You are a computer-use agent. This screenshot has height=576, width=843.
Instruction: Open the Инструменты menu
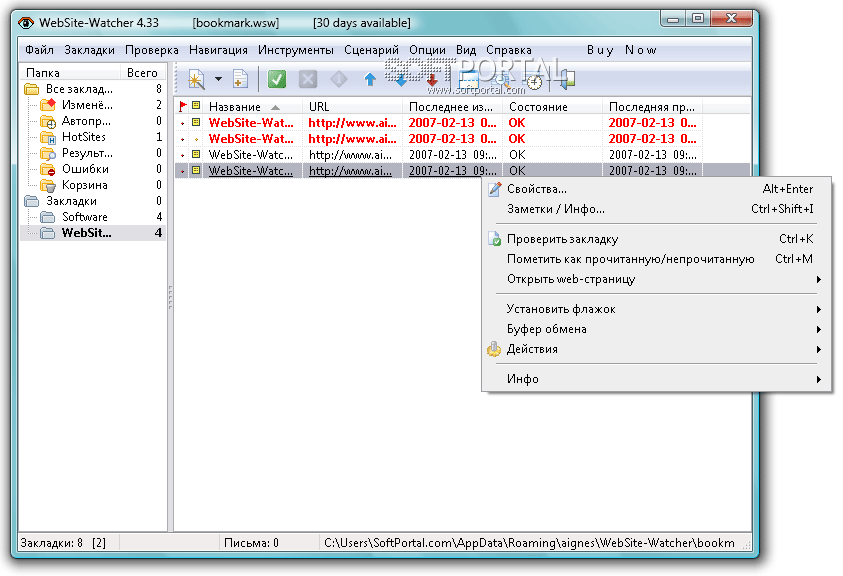coord(296,50)
